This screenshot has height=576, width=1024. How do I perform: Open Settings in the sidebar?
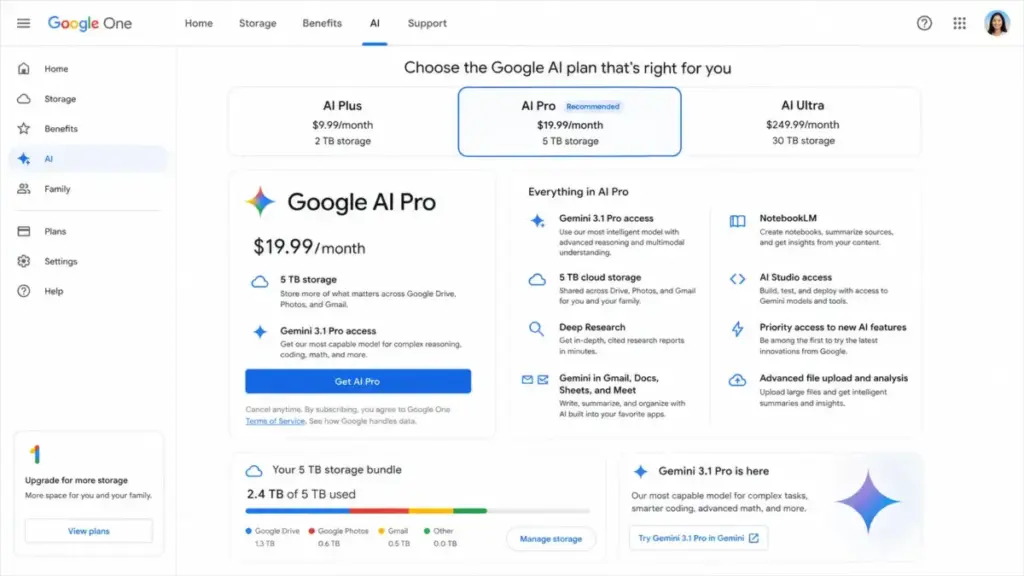click(88, 261)
